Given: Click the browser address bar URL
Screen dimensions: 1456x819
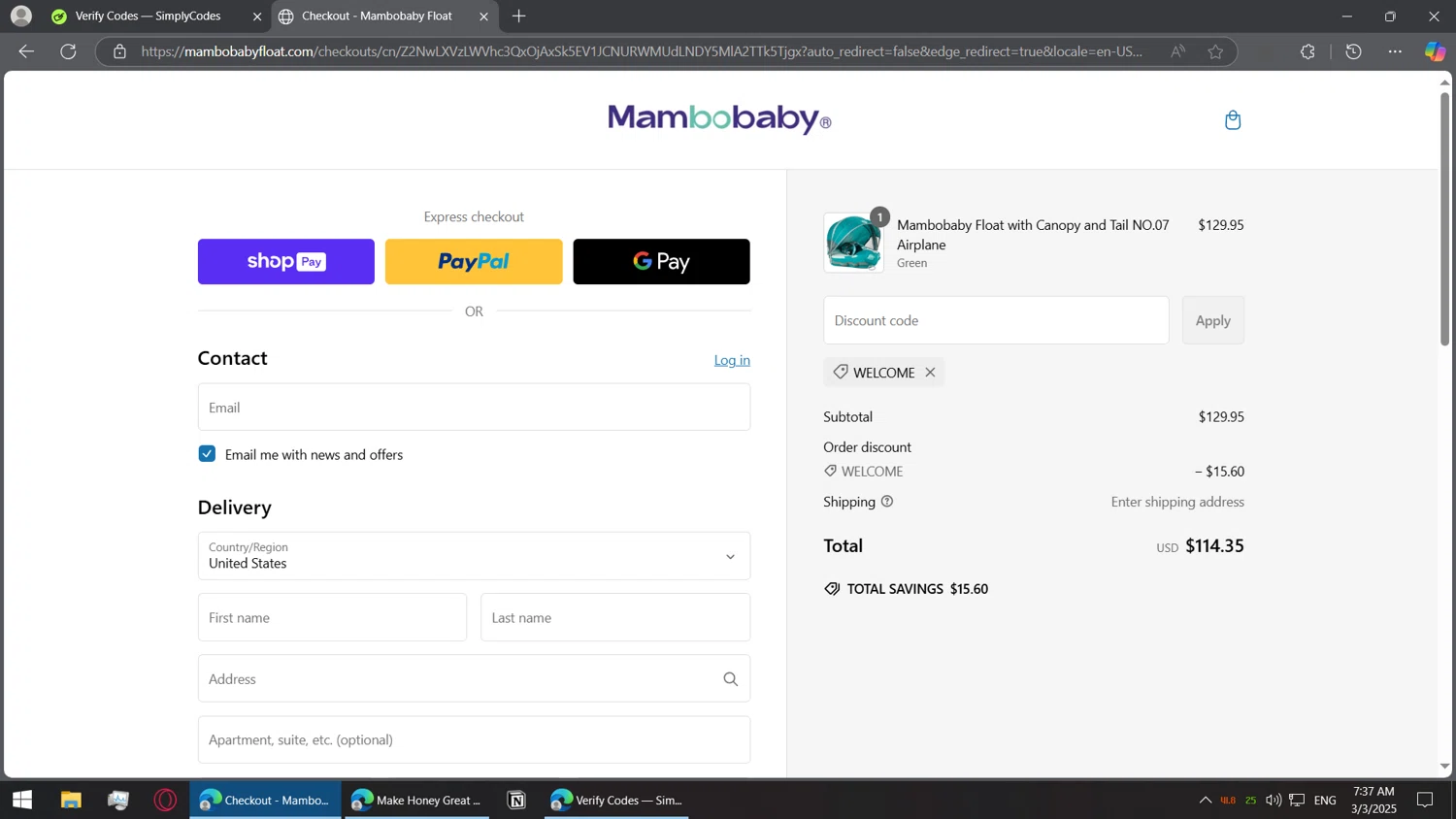Looking at the screenshot, I should [x=641, y=51].
